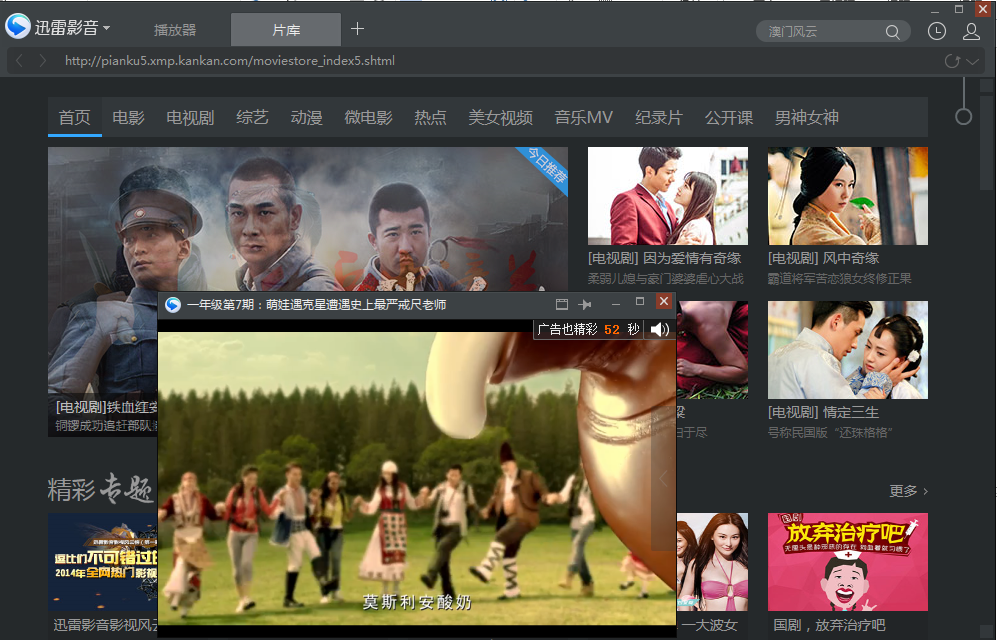Select the 电视剧 navigation item
Viewport: 997px width, 640px height.
tap(190, 118)
